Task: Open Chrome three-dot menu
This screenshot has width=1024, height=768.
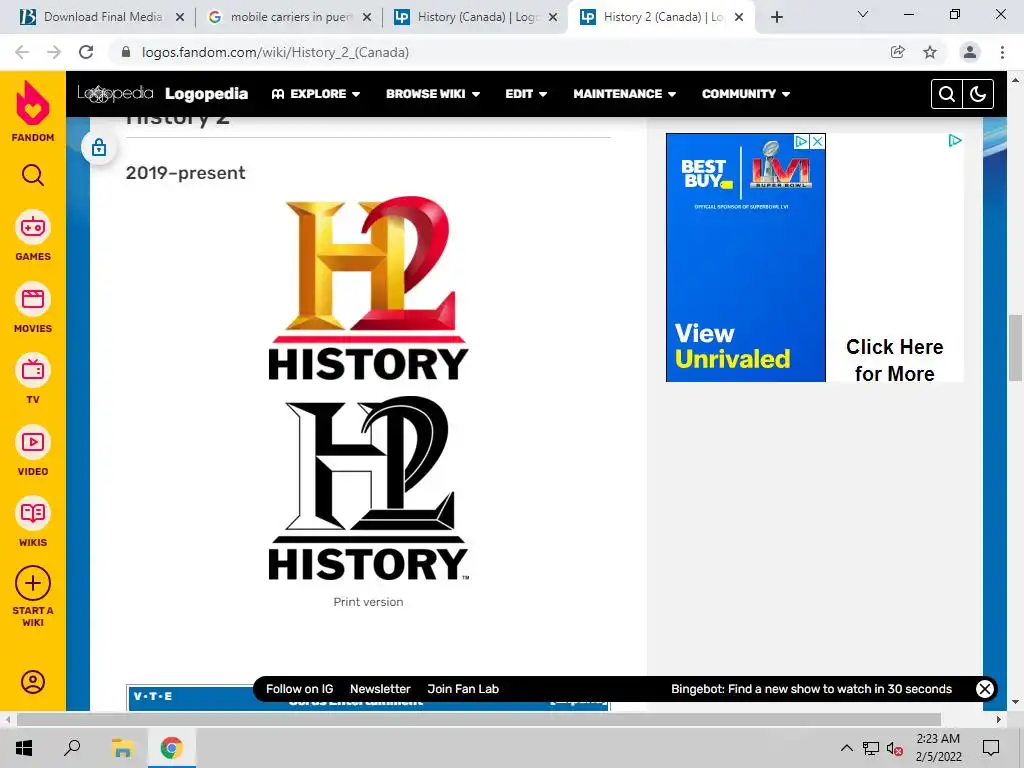Action: pos(1002,52)
